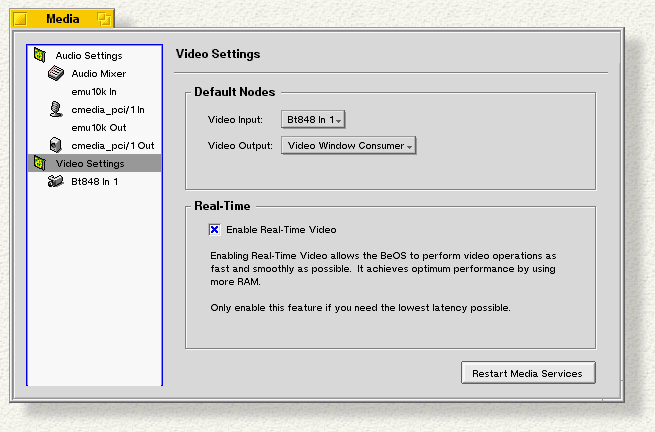Open the Audio Settings text label
This screenshot has height=432, width=655.
click(88, 56)
